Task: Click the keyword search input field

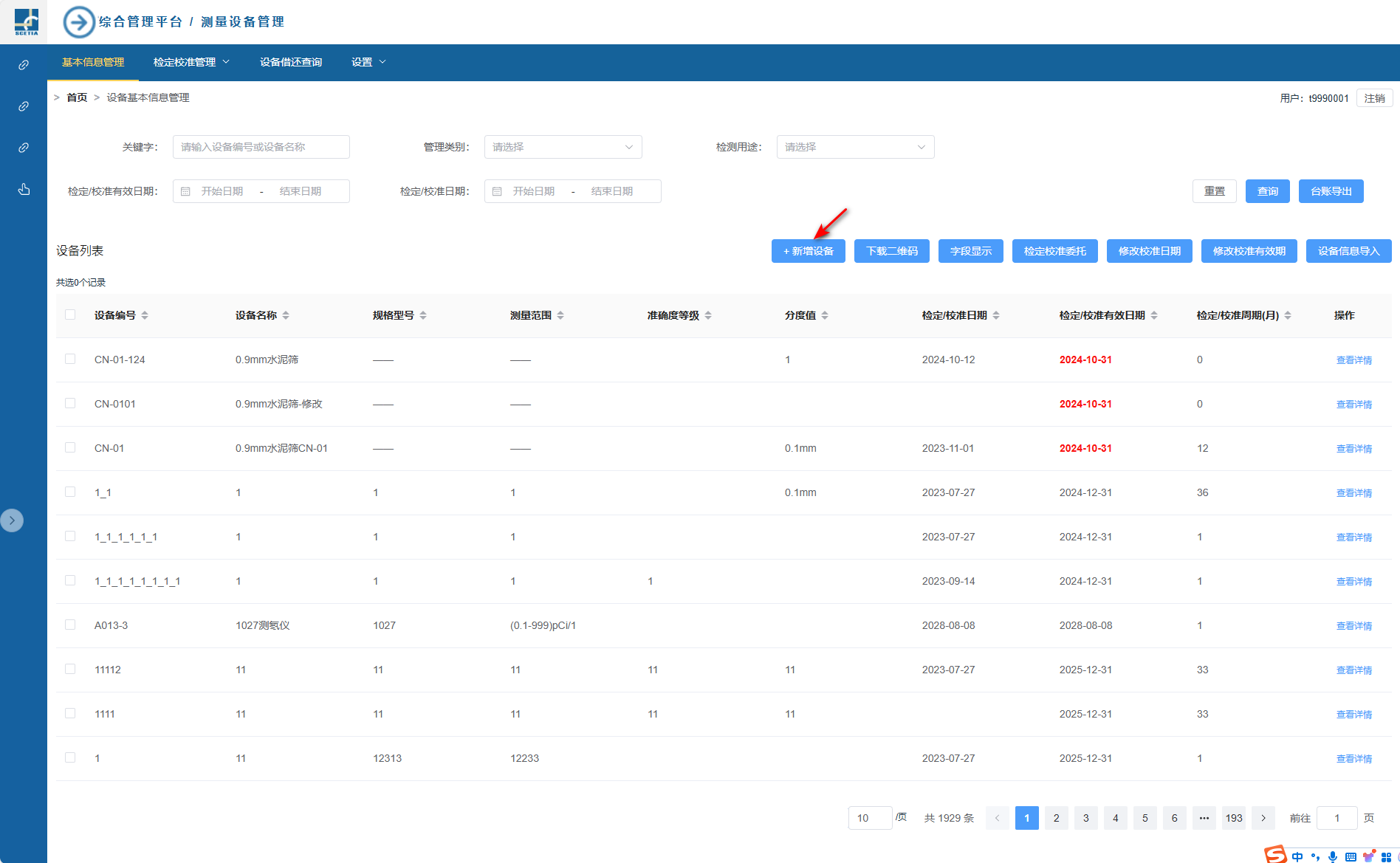Action: point(261,147)
